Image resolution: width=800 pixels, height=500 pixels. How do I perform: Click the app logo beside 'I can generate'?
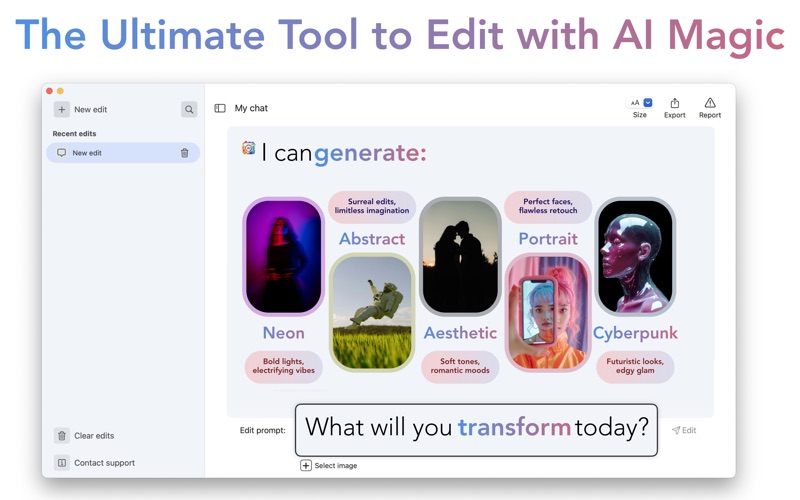pyautogui.click(x=248, y=148)
